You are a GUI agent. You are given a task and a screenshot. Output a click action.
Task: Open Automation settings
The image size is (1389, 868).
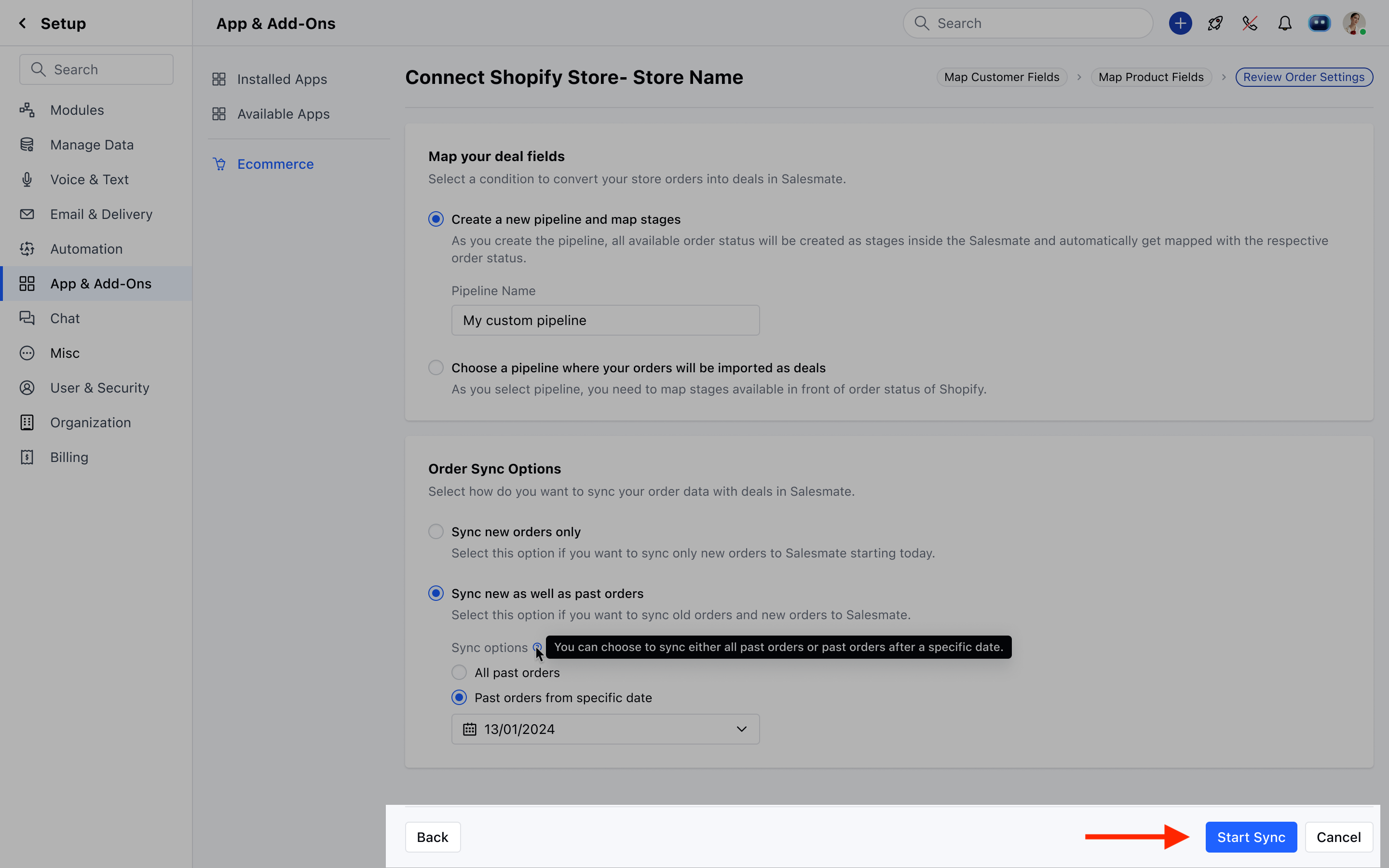[86, 248]
